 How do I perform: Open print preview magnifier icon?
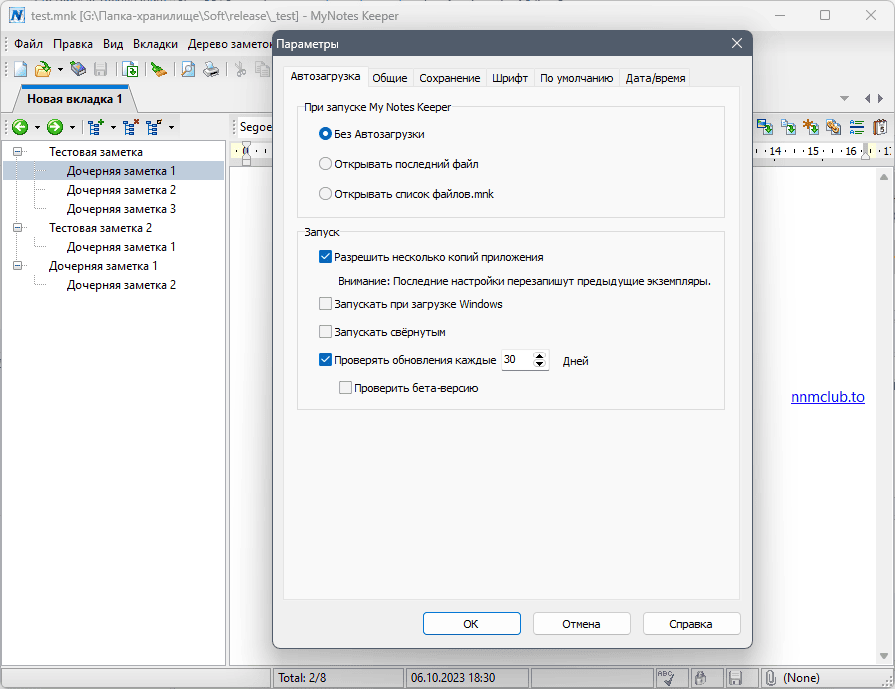188,70
